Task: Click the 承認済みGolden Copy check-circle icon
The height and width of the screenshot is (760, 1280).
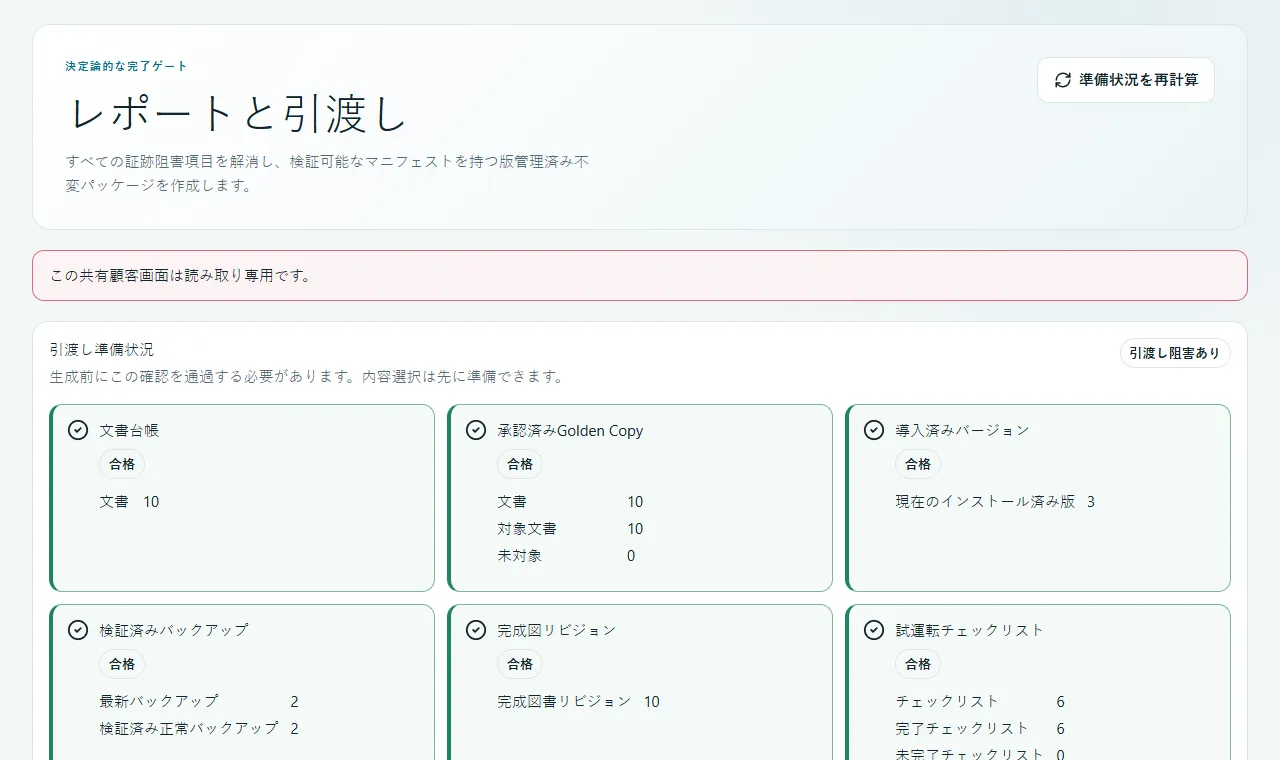Action: 475,430
